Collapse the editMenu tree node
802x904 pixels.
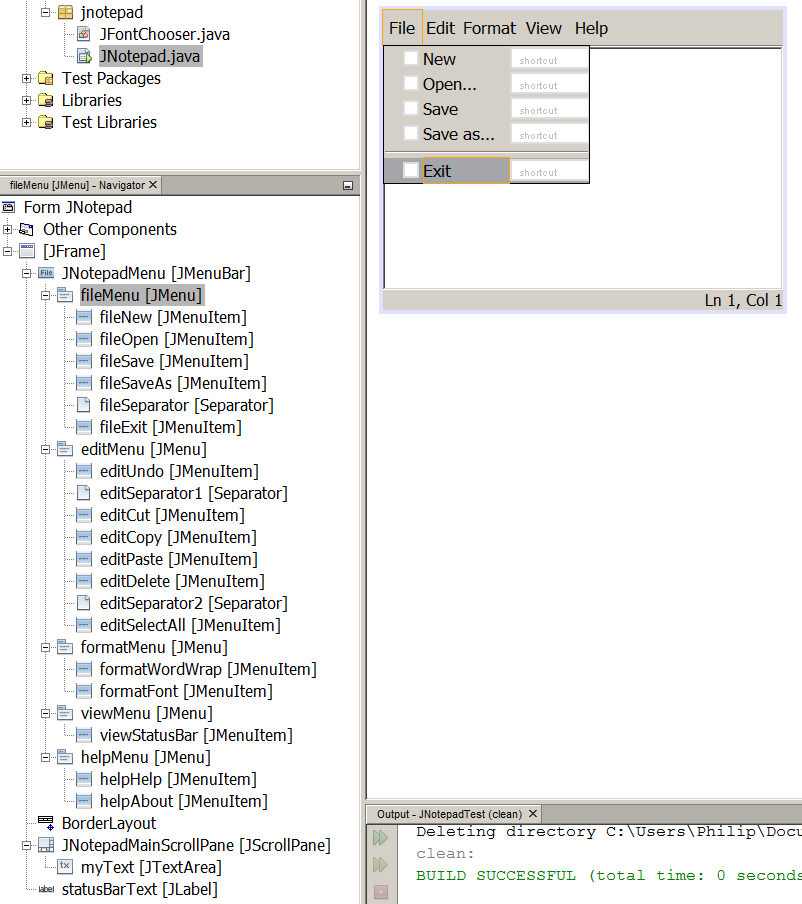click(46, 450)
